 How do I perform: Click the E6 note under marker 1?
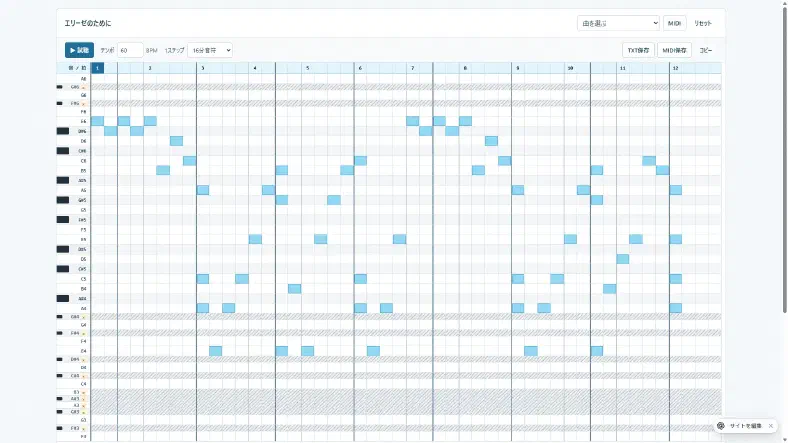[x=97, y=121]
